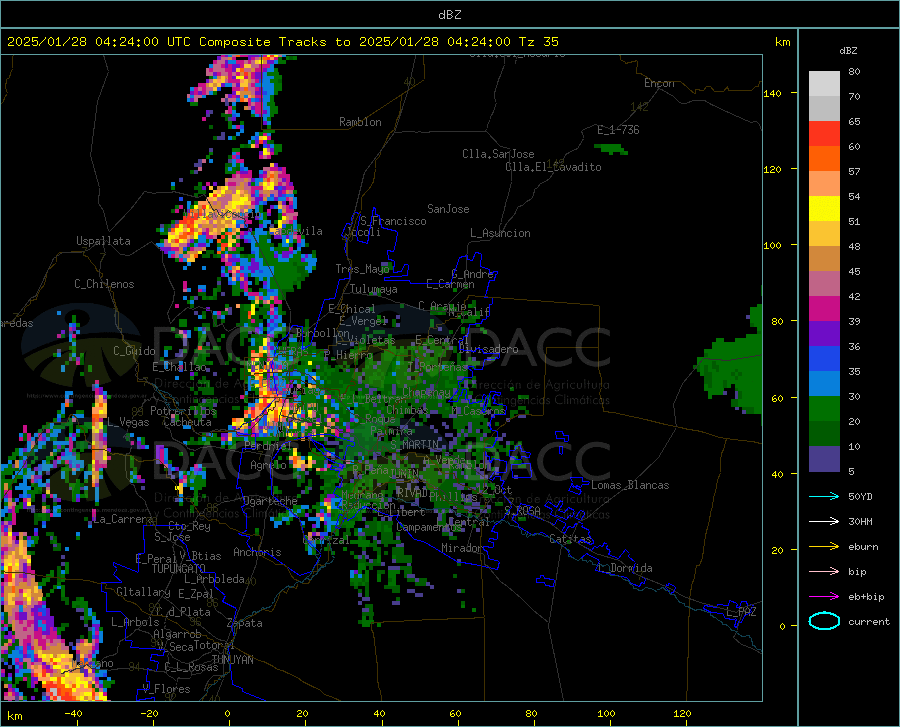Click the Clla.El_Cavadito label
900x727 pixels.
pos(553,167)
